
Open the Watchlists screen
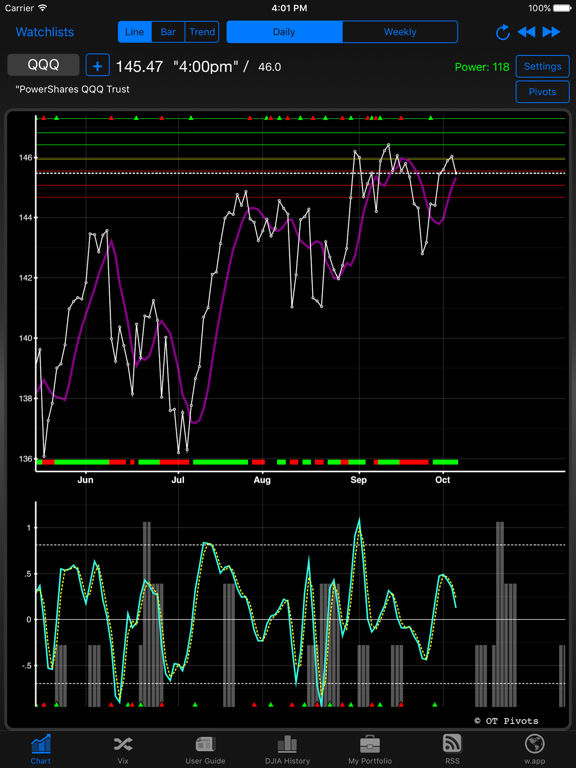(45, 32)
